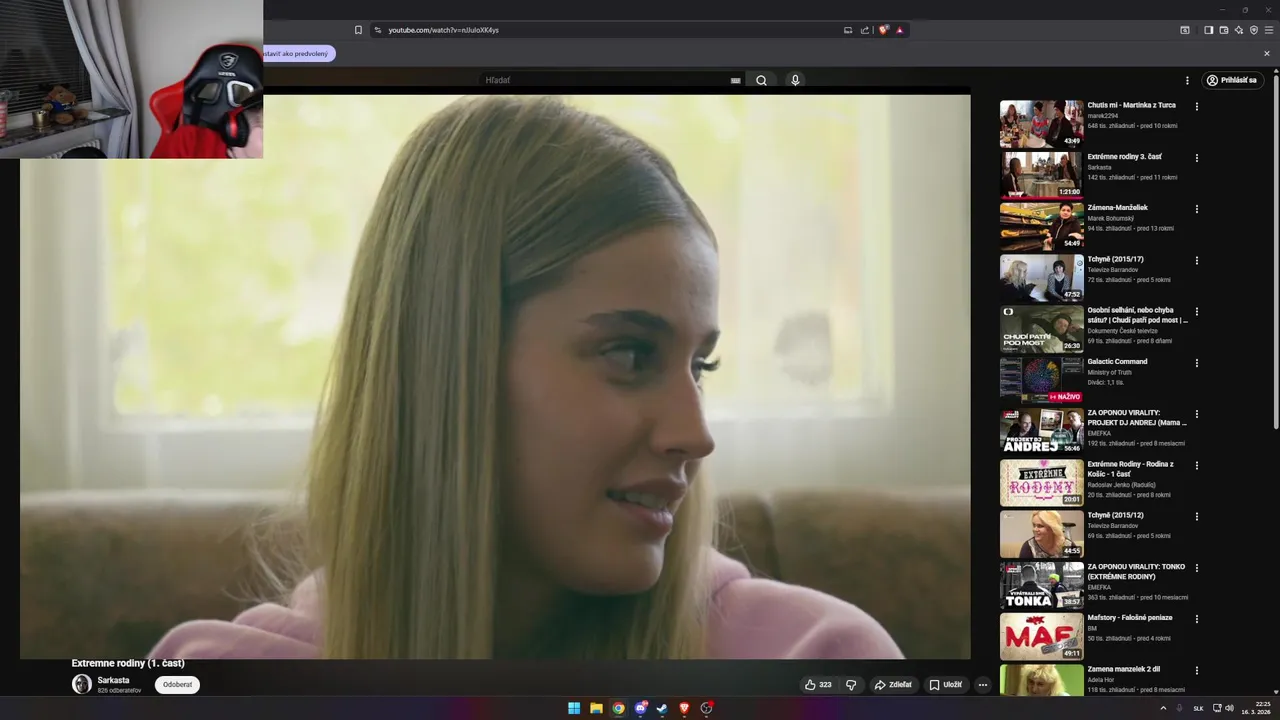Viewport: 1280px width, 720px height.
Task: Open the tray volume speaker icon
Action: 1229,708
